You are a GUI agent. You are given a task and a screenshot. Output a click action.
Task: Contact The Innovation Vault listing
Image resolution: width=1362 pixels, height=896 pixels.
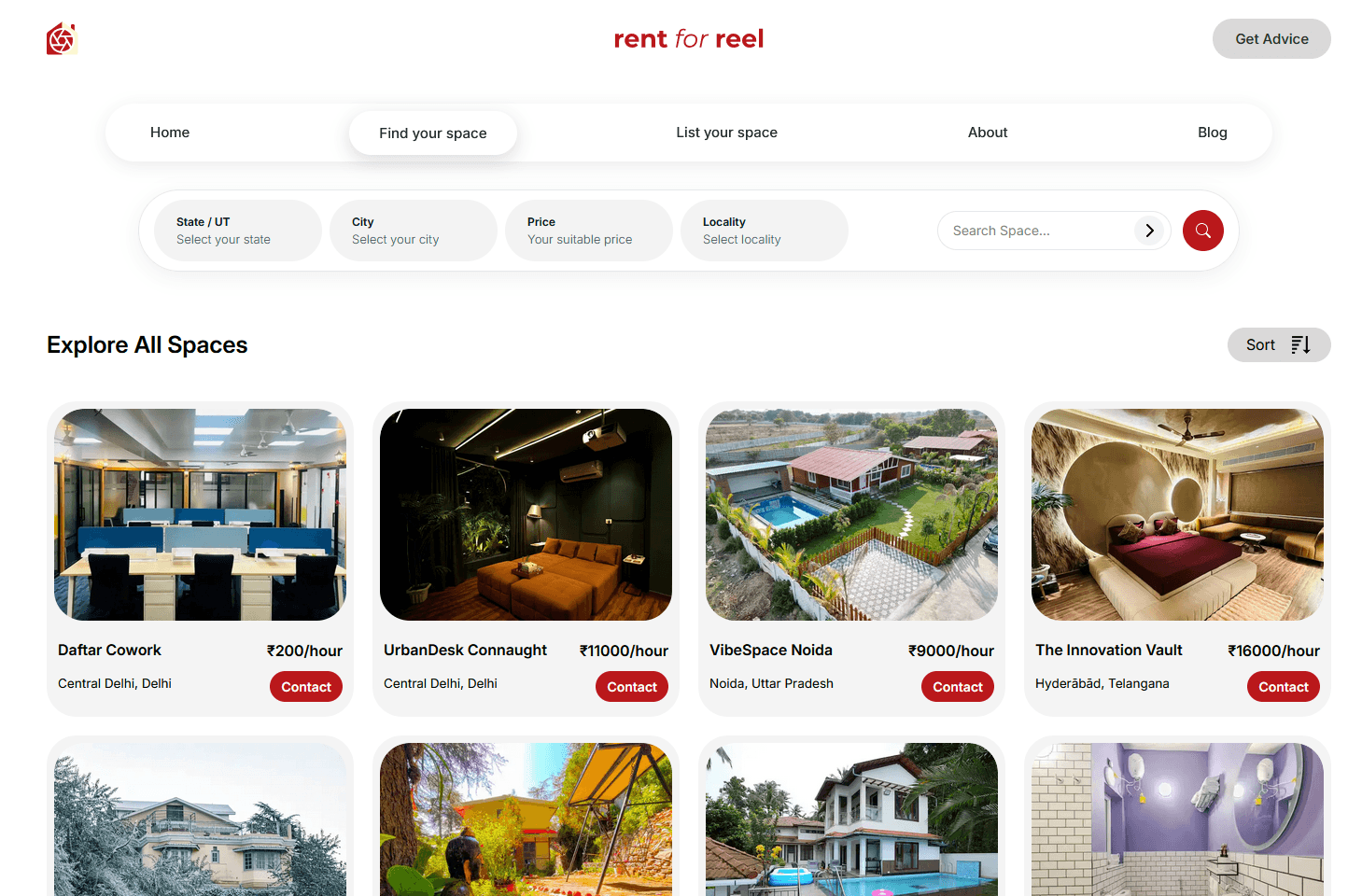[1284, 687]
